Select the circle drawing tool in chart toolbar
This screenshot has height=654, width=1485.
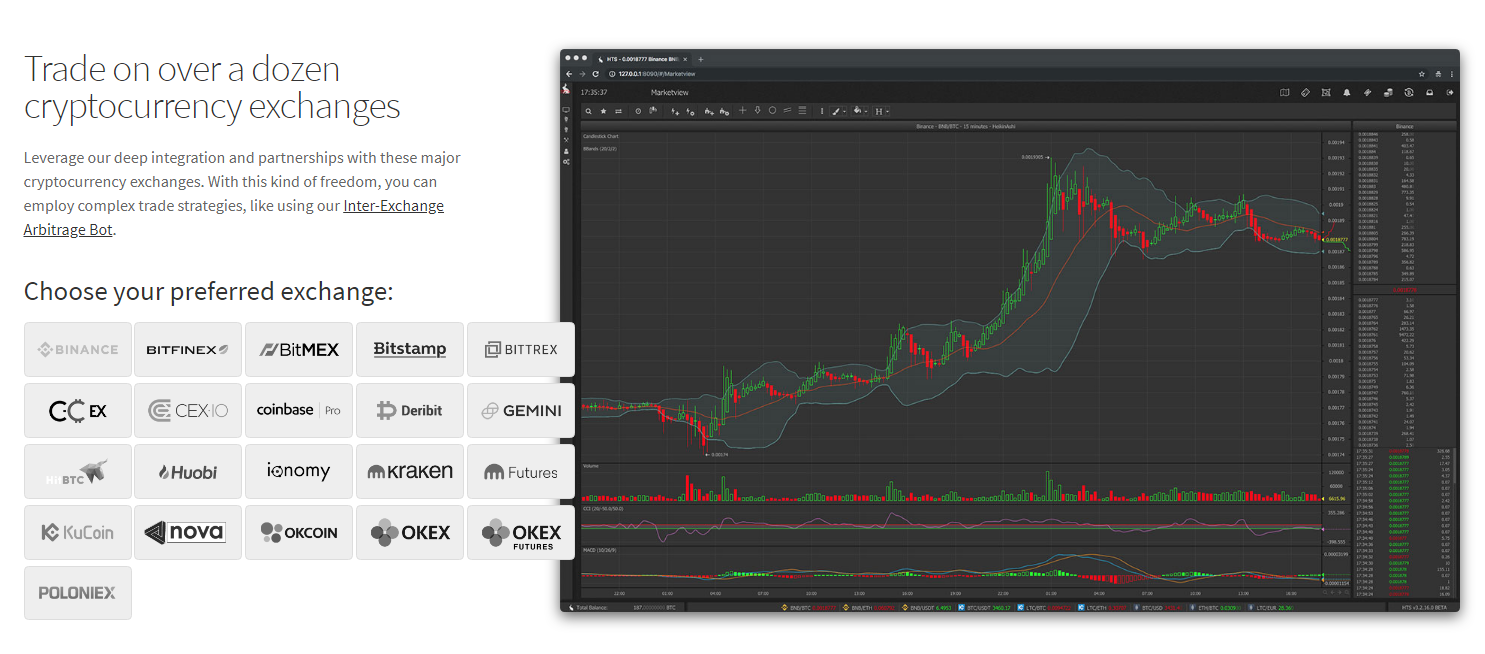tap(772, 110)
